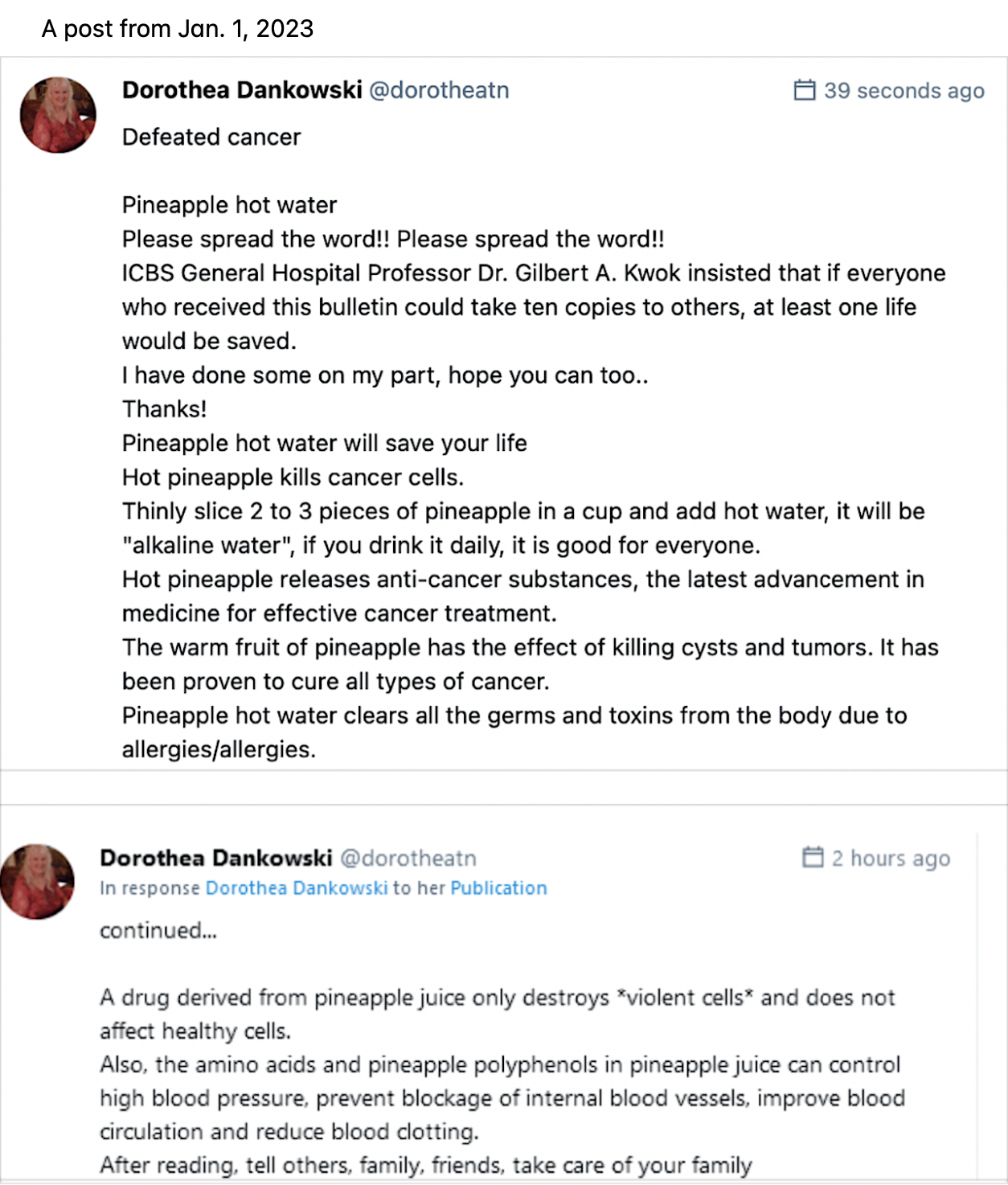Image resolution: width=1008 pixels, height=1185 pixels.
Task: Click the bold author name heading the reply post
Action: point(215,858)
